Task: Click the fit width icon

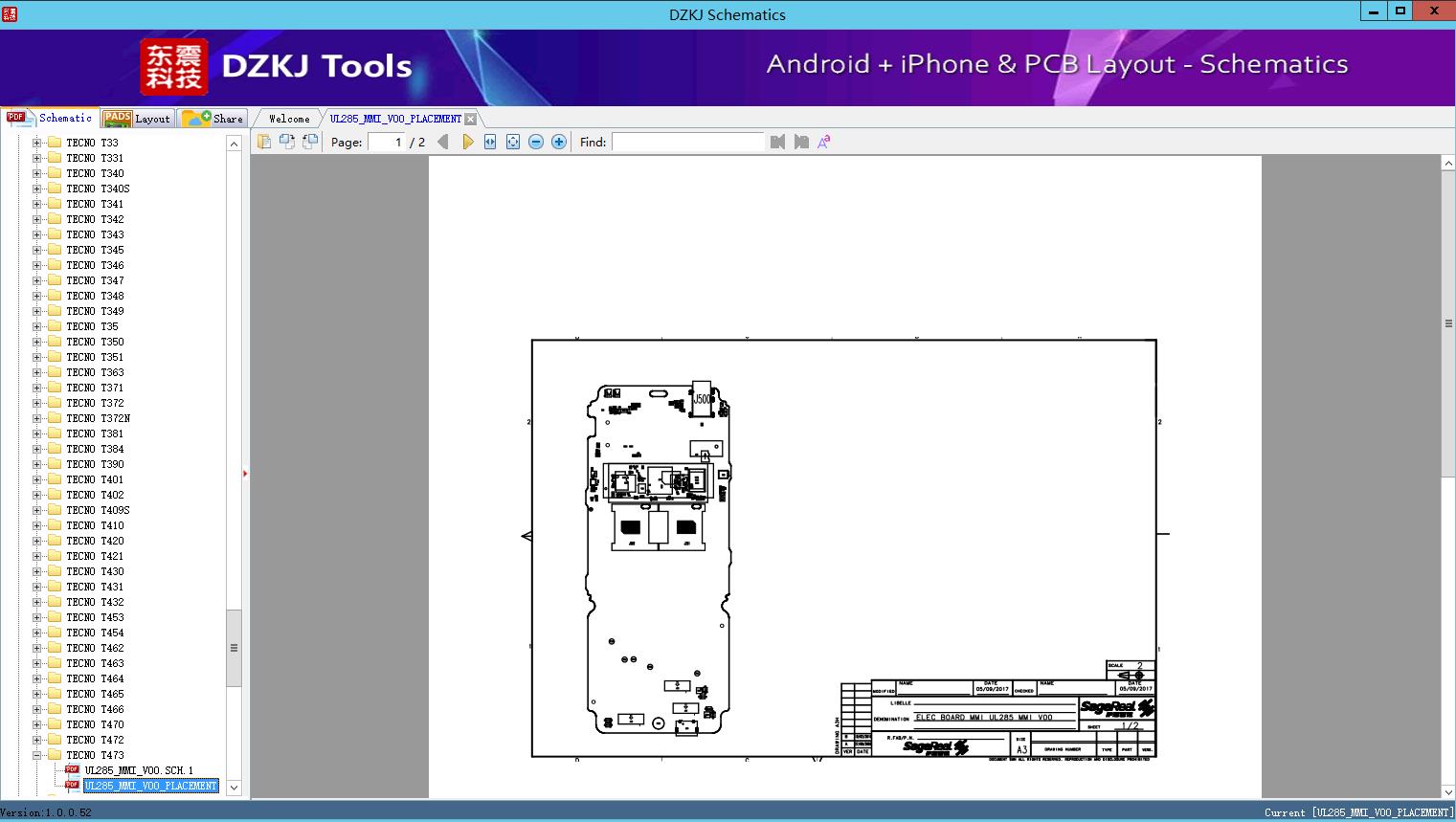Action: click(x=490, y=142)
